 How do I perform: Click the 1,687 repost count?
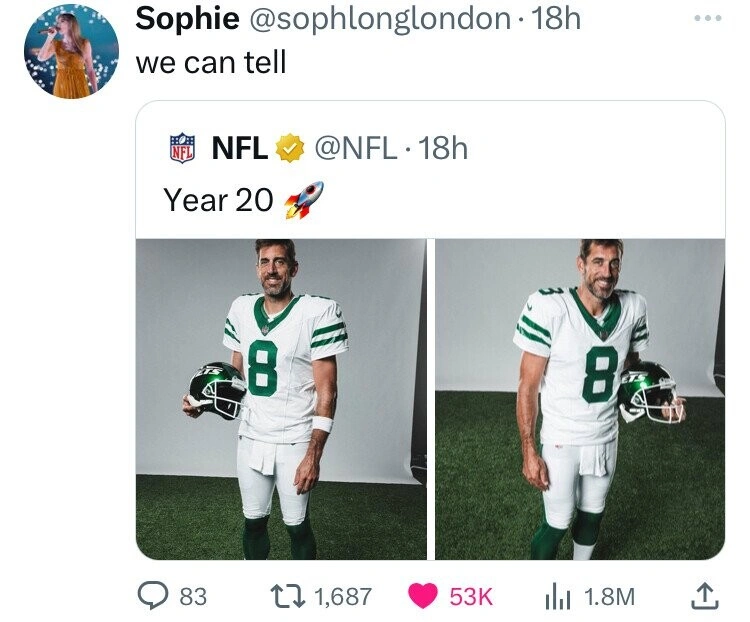pyautogui.click(x=343, y=596)
